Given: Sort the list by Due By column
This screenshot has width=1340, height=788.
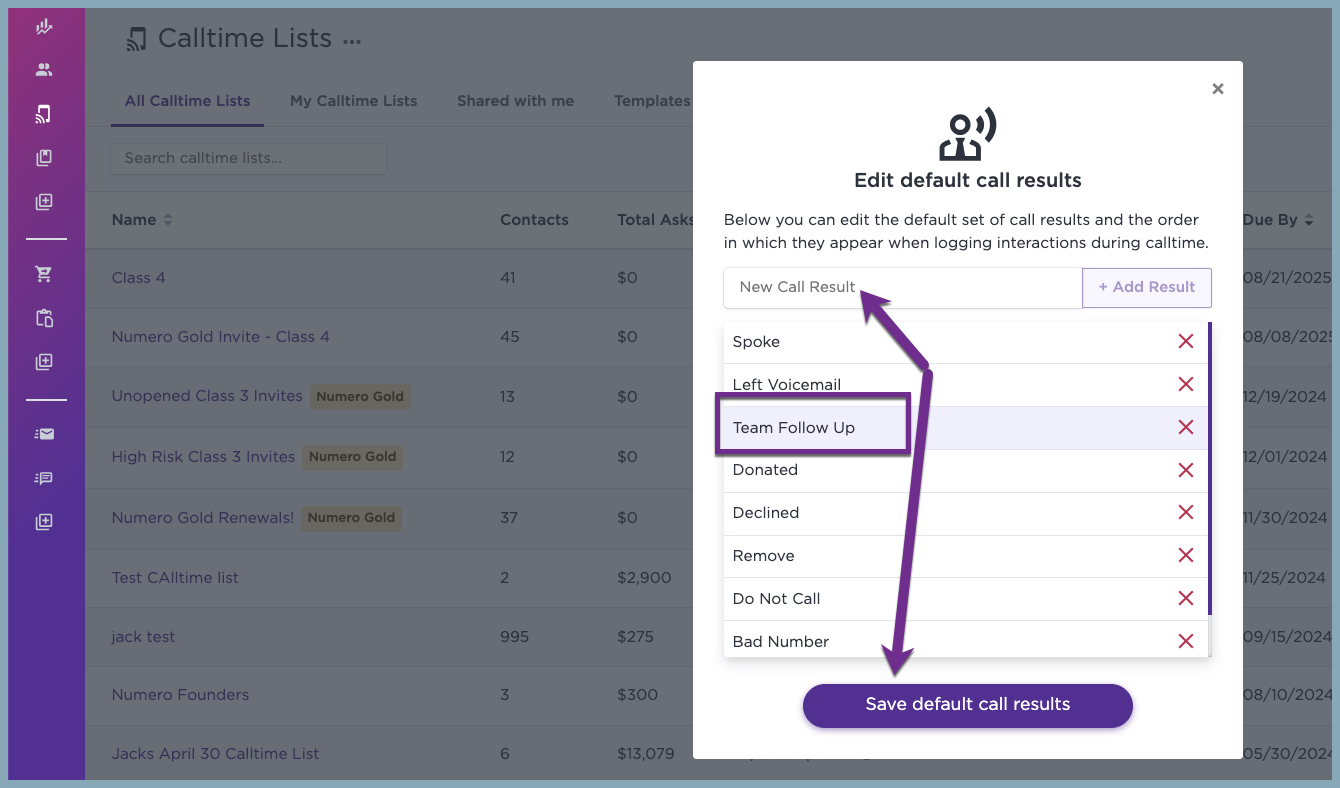Looking at the screenshot, I should click(1278, 219).
